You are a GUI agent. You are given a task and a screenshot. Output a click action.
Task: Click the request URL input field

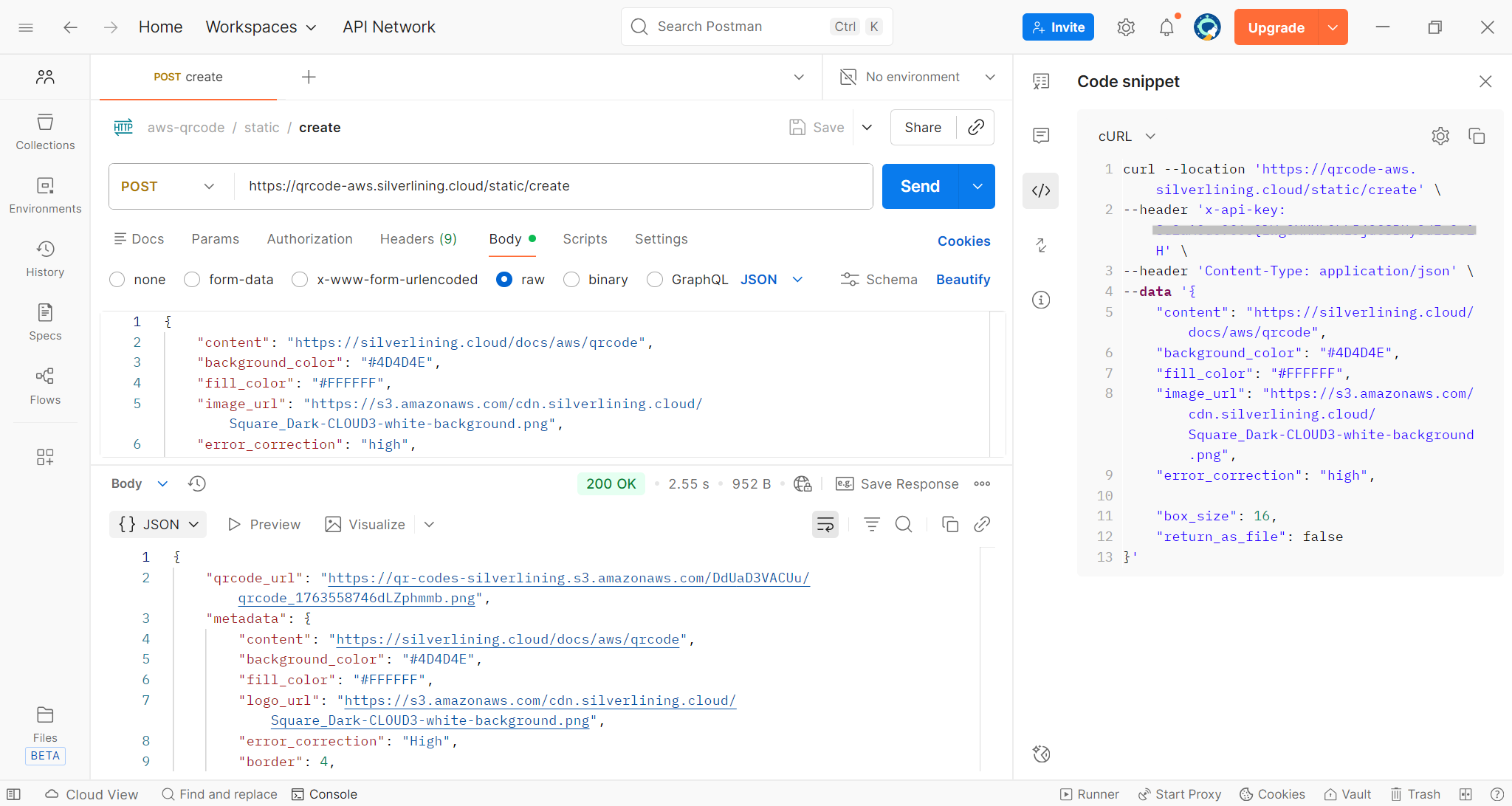coord(554,186)
